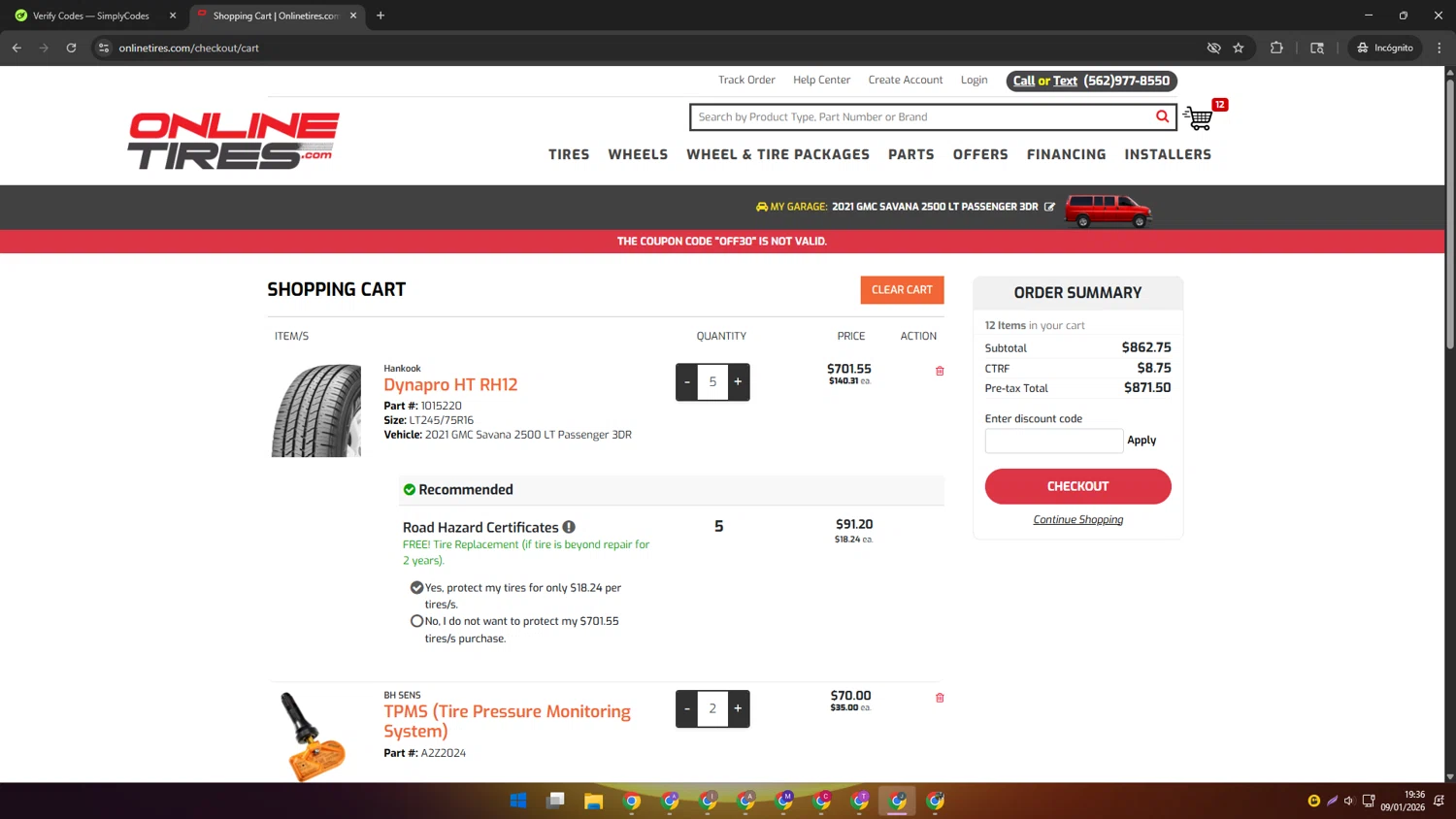Increase Dynapro HT RH12 quantity

[738, 381]
